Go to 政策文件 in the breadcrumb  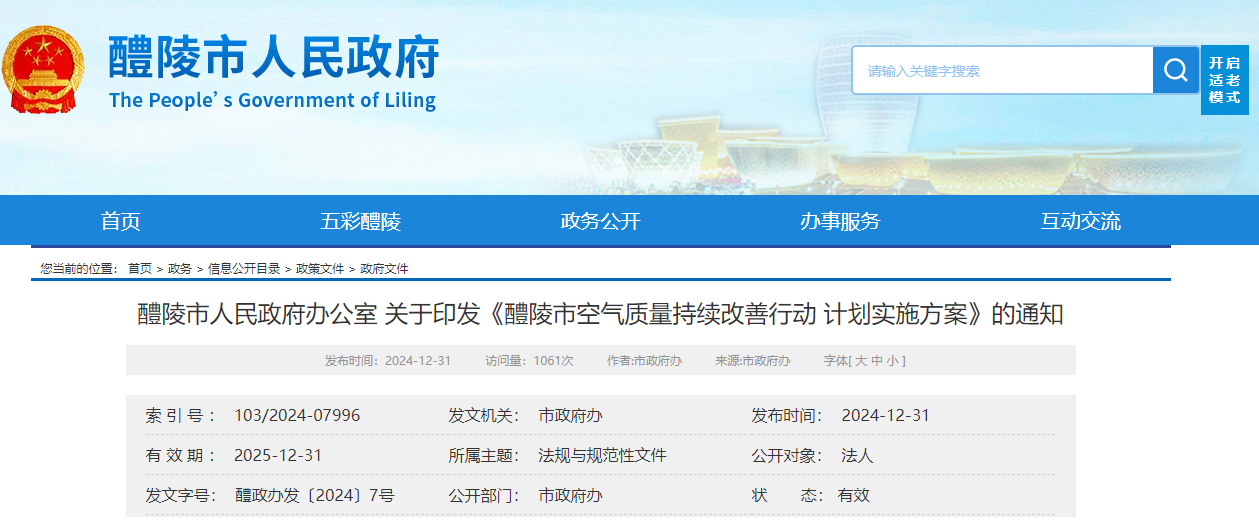(x=320, y=269)
